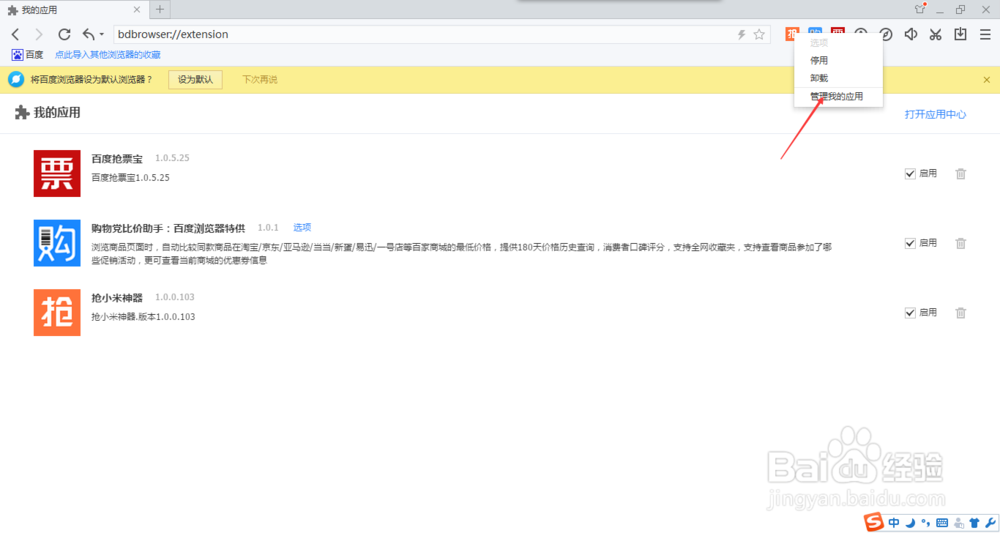Click the 抢小米神器 app title
Screen dimensions: 1000x533
pos(117,298)
